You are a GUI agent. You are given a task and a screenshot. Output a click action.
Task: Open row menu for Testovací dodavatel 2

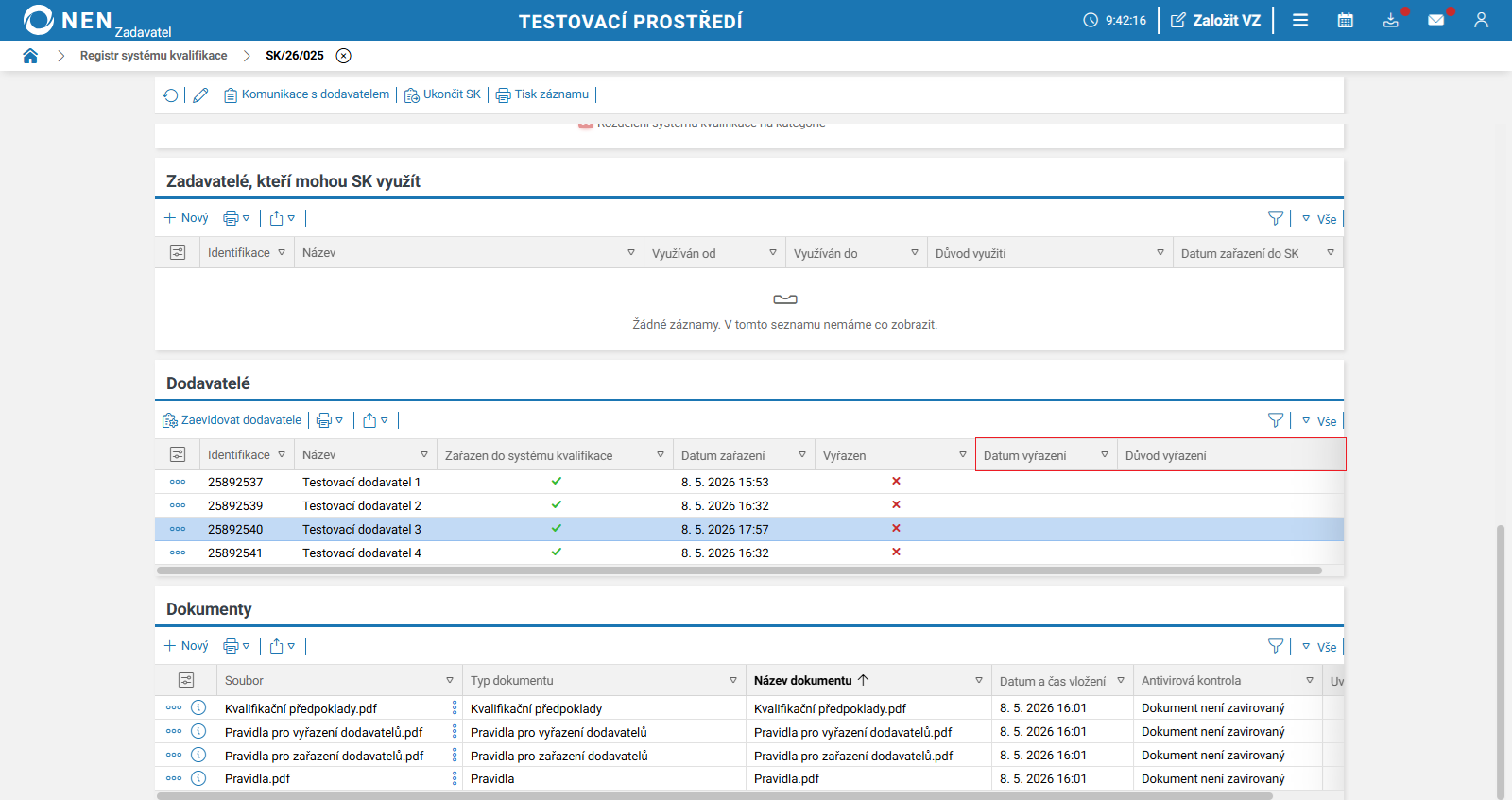pyautogui.click(x=178, y=505)
